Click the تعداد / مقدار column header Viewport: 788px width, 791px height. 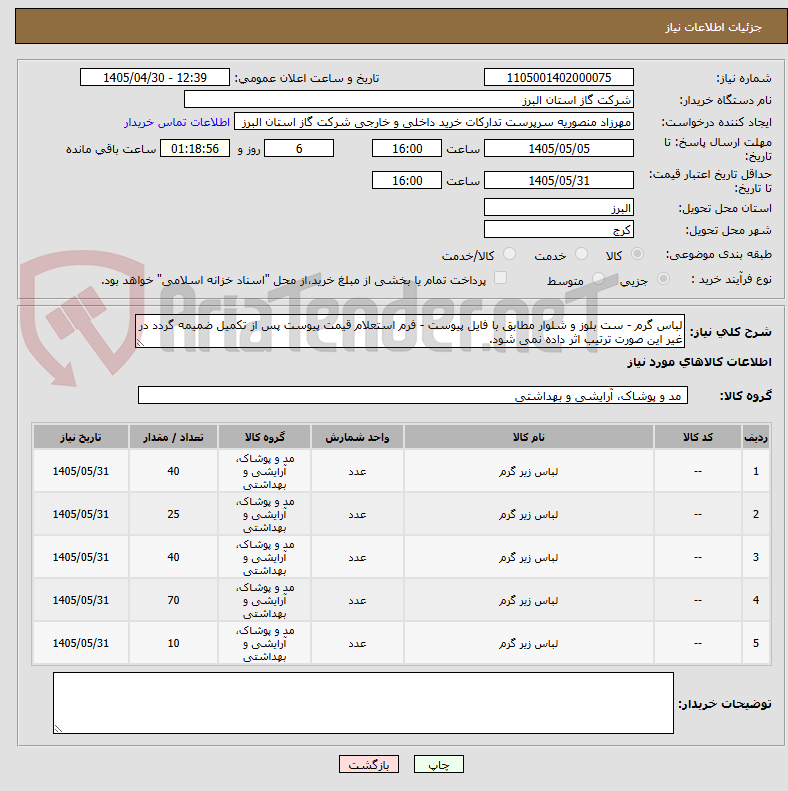pos(173,437)
